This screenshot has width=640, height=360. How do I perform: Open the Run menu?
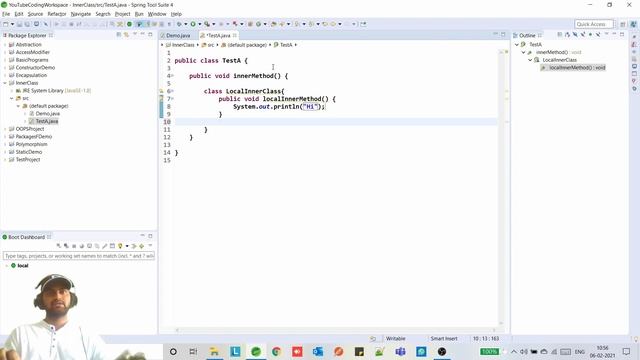[139, 14]
